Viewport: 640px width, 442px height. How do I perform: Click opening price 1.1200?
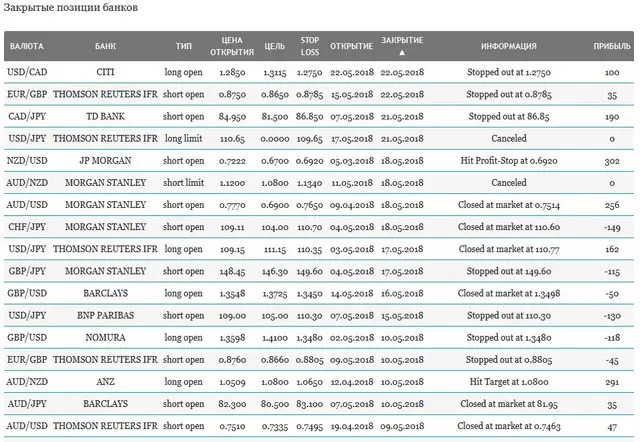coord(232,183)
